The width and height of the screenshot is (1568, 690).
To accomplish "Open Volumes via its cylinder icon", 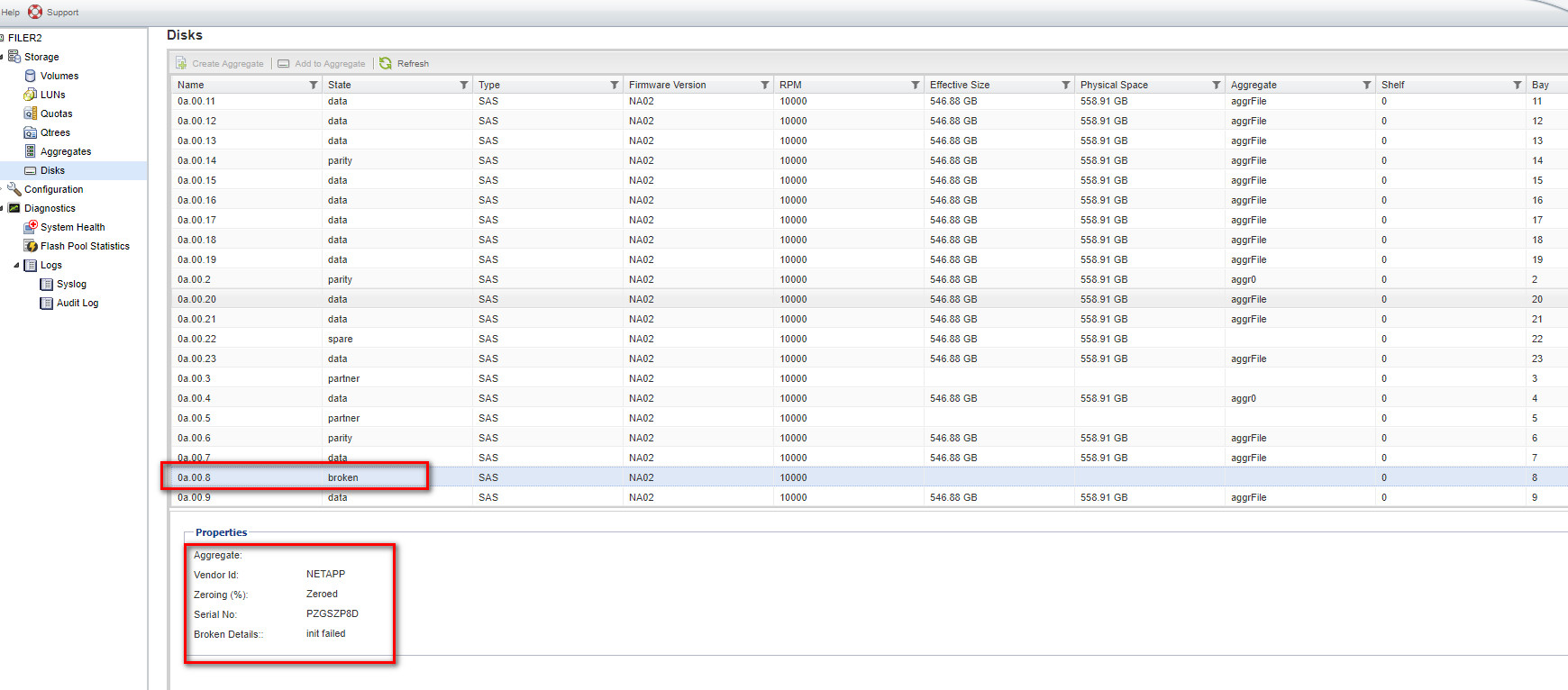I will [31, 76].
